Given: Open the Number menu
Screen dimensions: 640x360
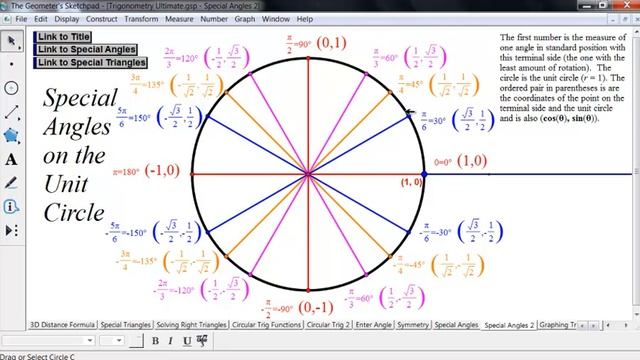Looking at the screenshot, I should (214, 19).
